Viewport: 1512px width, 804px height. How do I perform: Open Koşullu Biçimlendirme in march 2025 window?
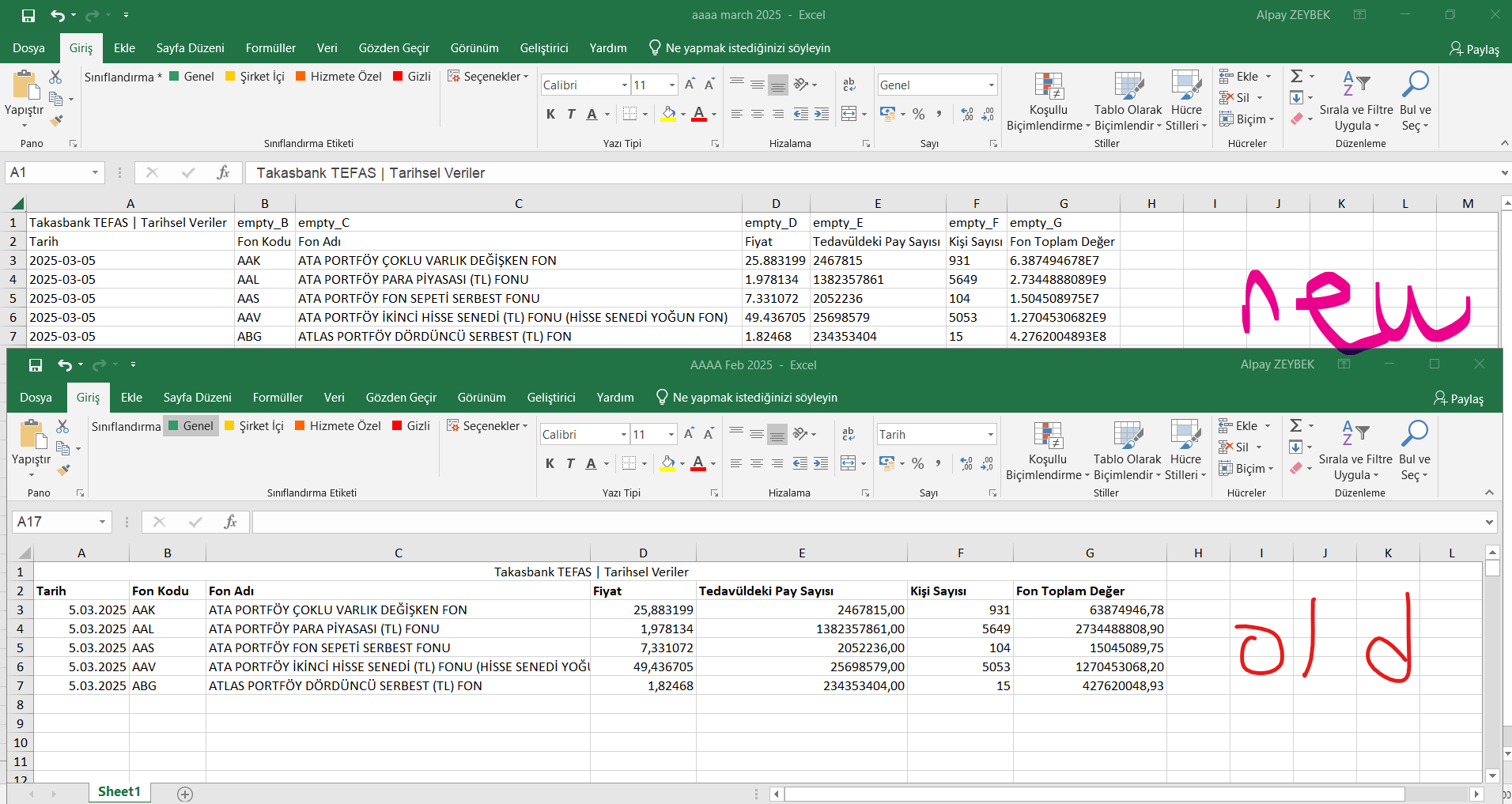1048,102
